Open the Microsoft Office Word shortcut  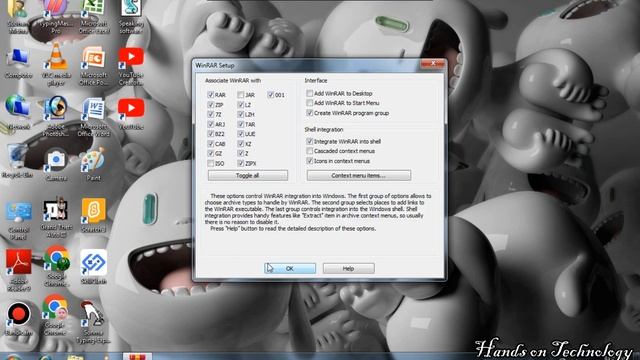pyautogui.click(x=93, y=116)
